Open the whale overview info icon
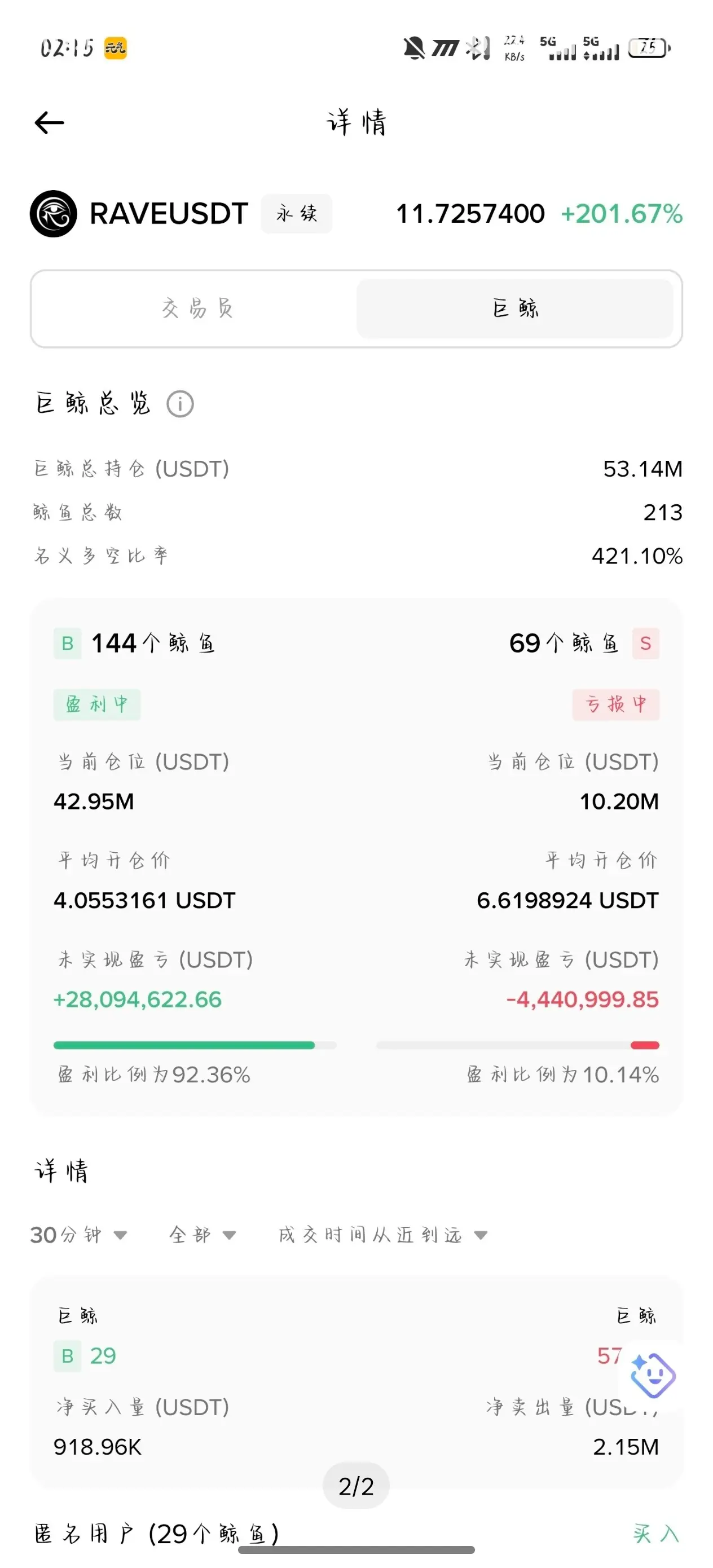Viewport: 713px width, 1568px height. pyautogui.click(x=181, y=404)
